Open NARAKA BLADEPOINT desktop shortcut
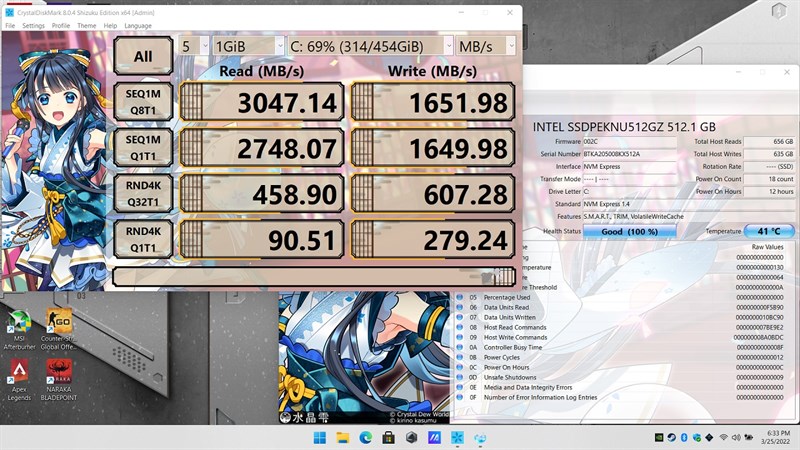Image resolution: width=800 pixels, height=450 pixels. (59, 380)
